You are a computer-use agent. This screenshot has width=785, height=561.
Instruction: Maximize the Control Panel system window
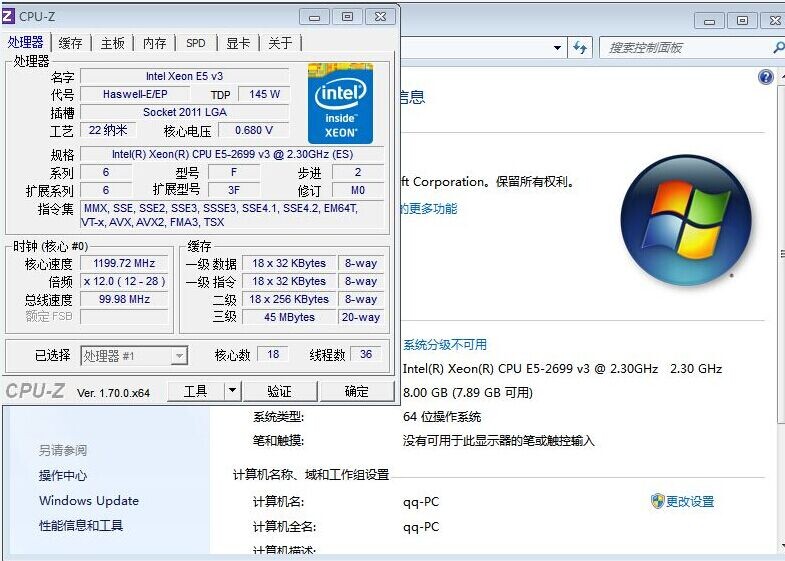[742, 21]
